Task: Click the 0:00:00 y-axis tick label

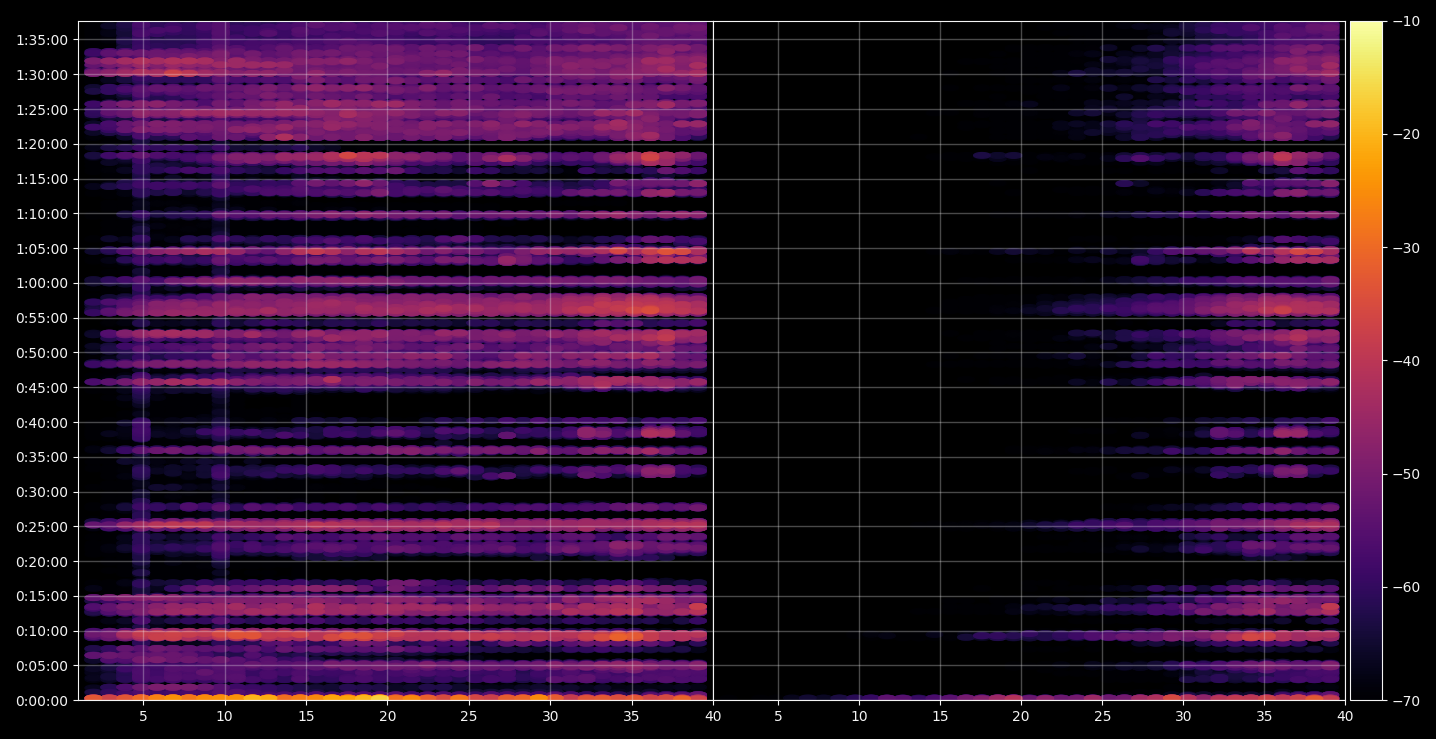Action: (42, 701)
